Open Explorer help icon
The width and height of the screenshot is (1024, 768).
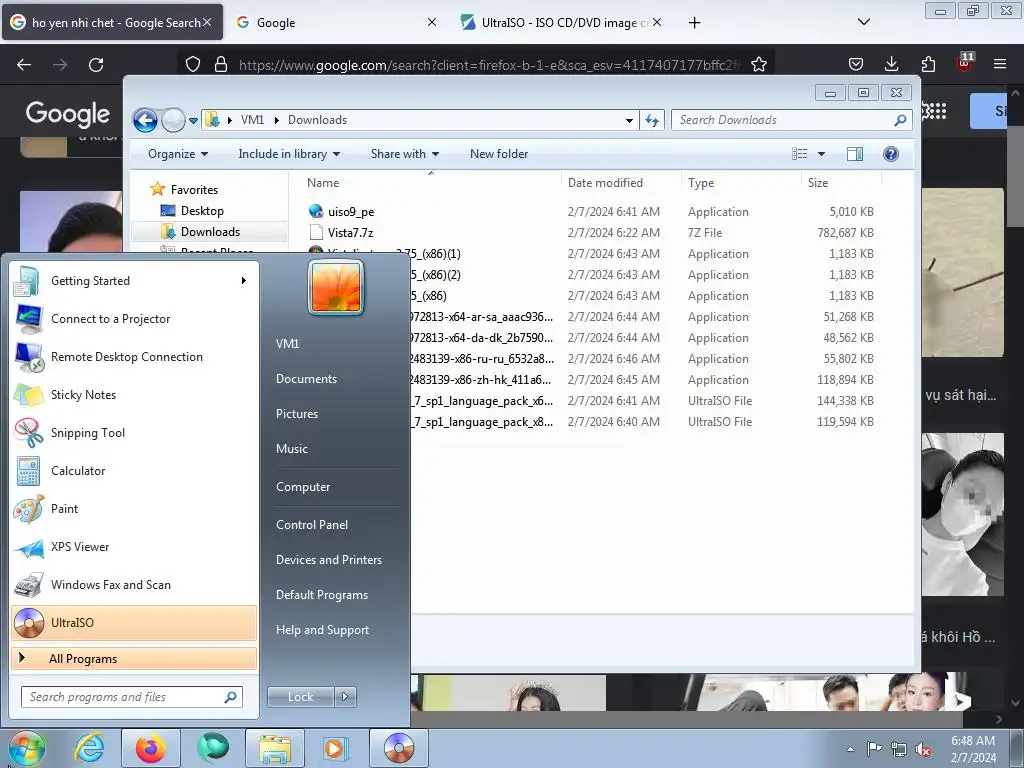[891, 154]
